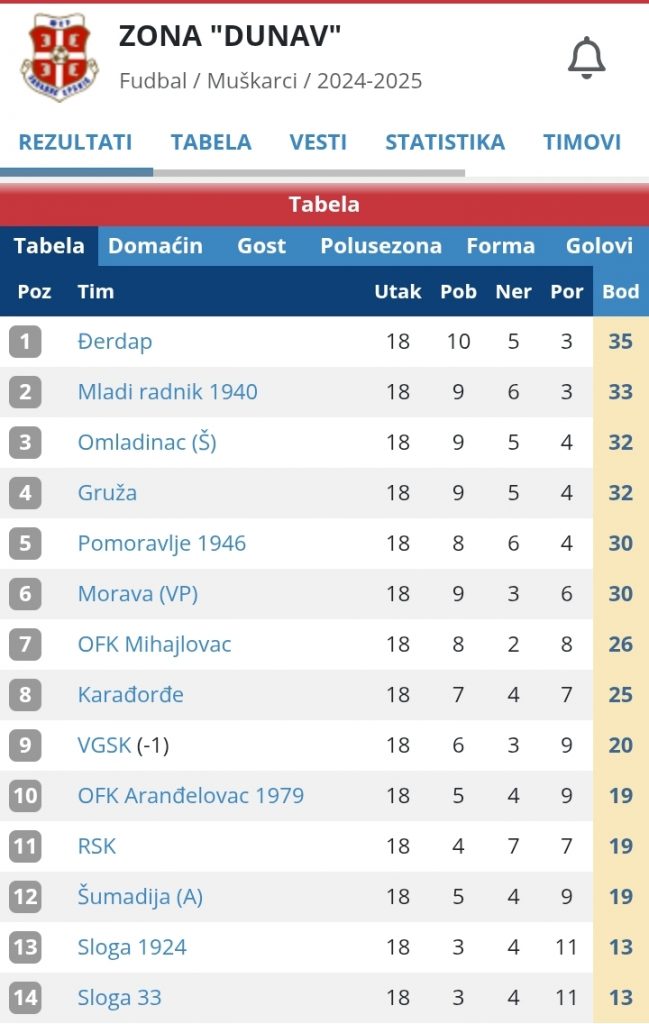Open the VESTI tab

click(x=318, y=142)
